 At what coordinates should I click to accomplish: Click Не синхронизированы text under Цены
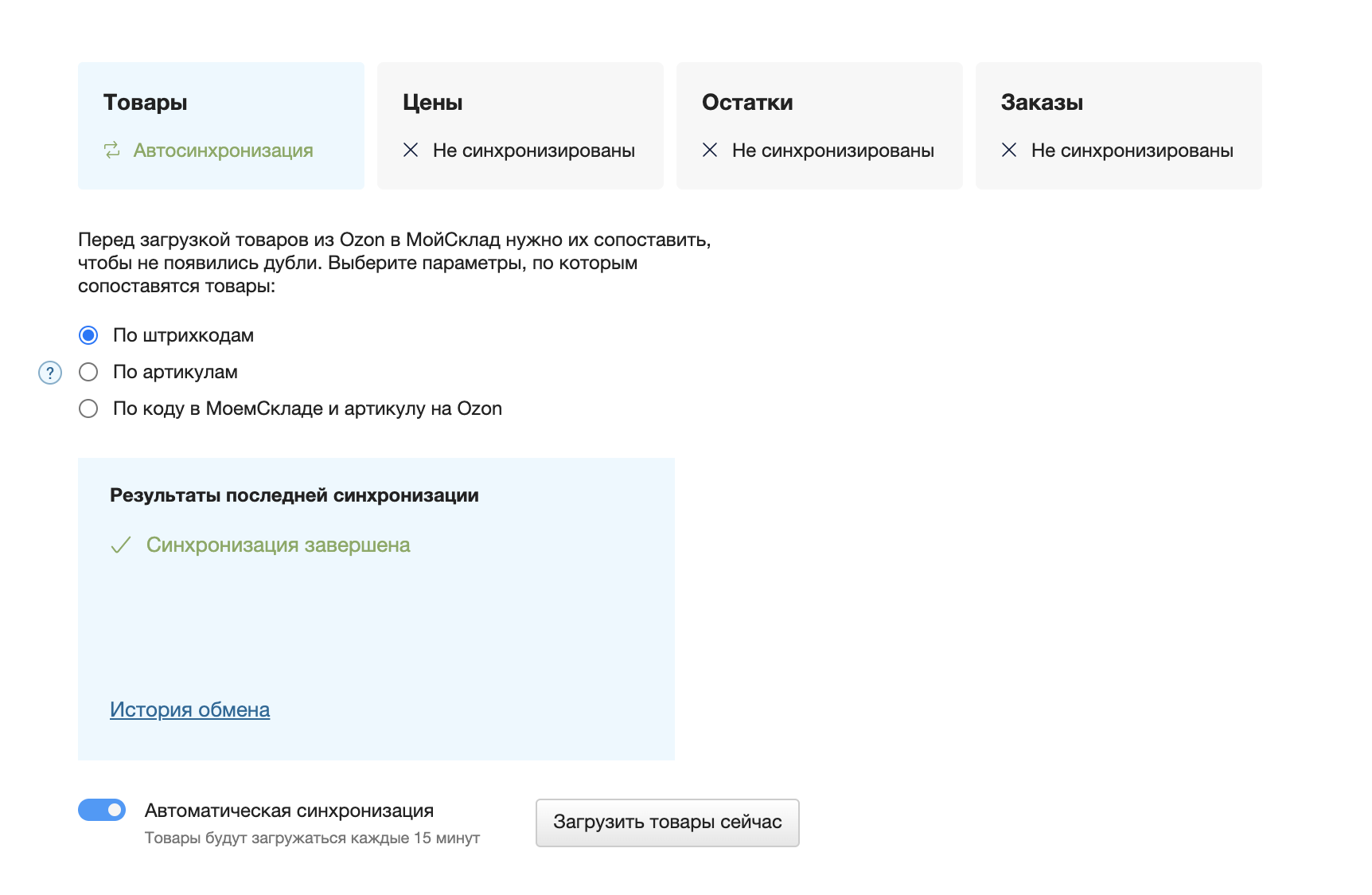point(534,150)
